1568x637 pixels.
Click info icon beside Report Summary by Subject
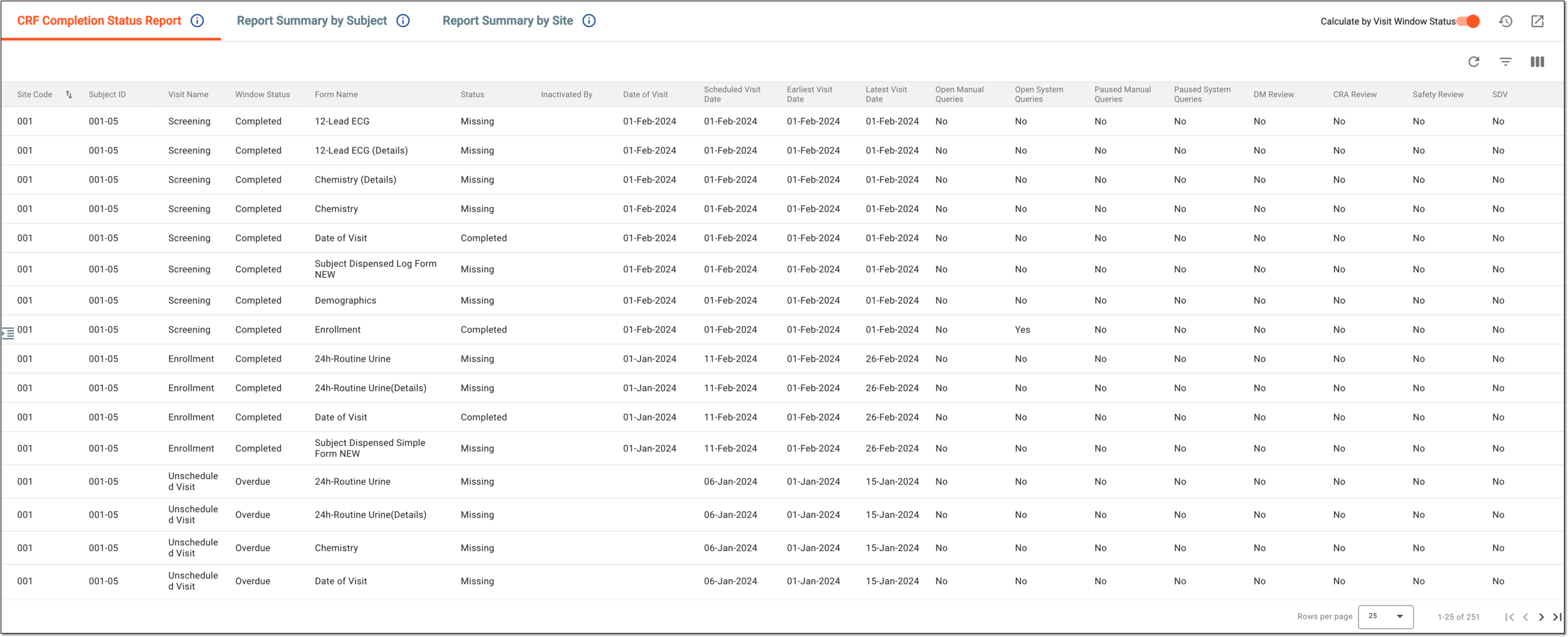point(403,21)
